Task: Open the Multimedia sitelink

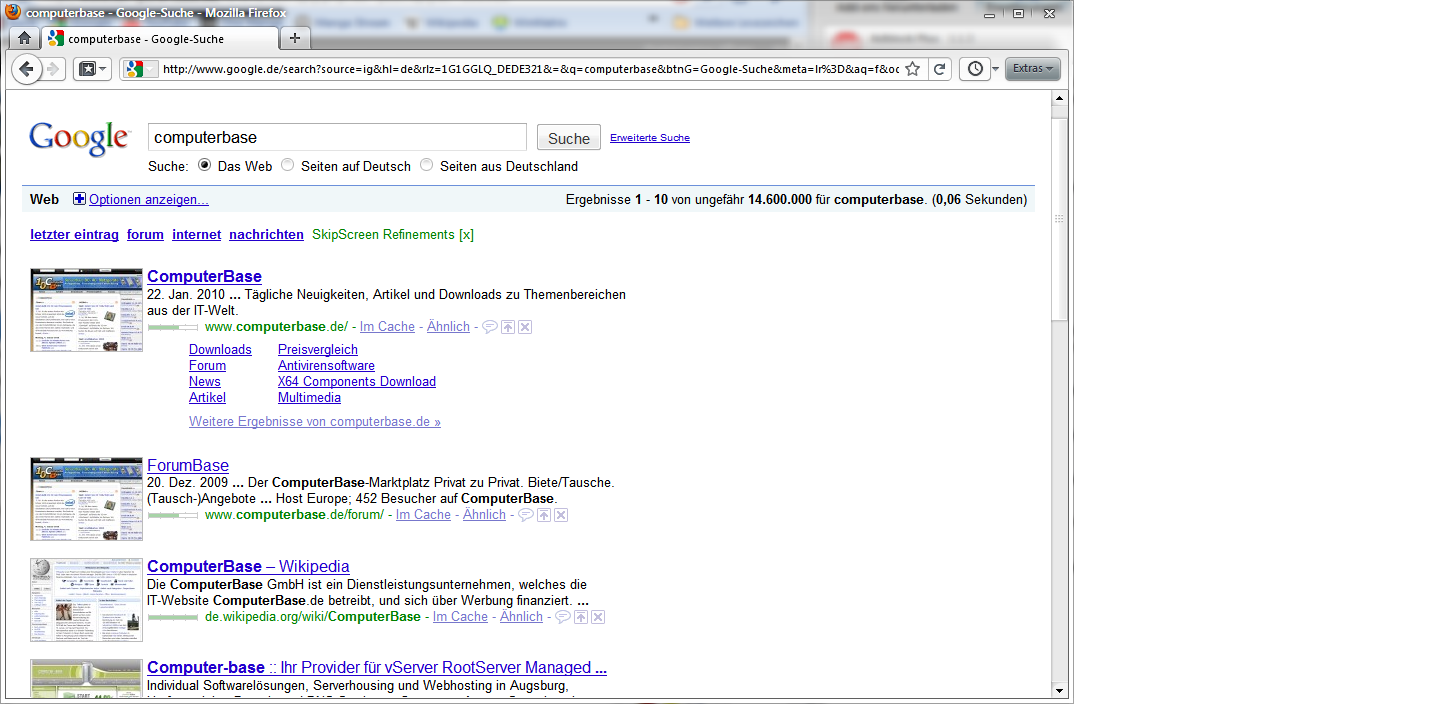Action: [309, 397]
